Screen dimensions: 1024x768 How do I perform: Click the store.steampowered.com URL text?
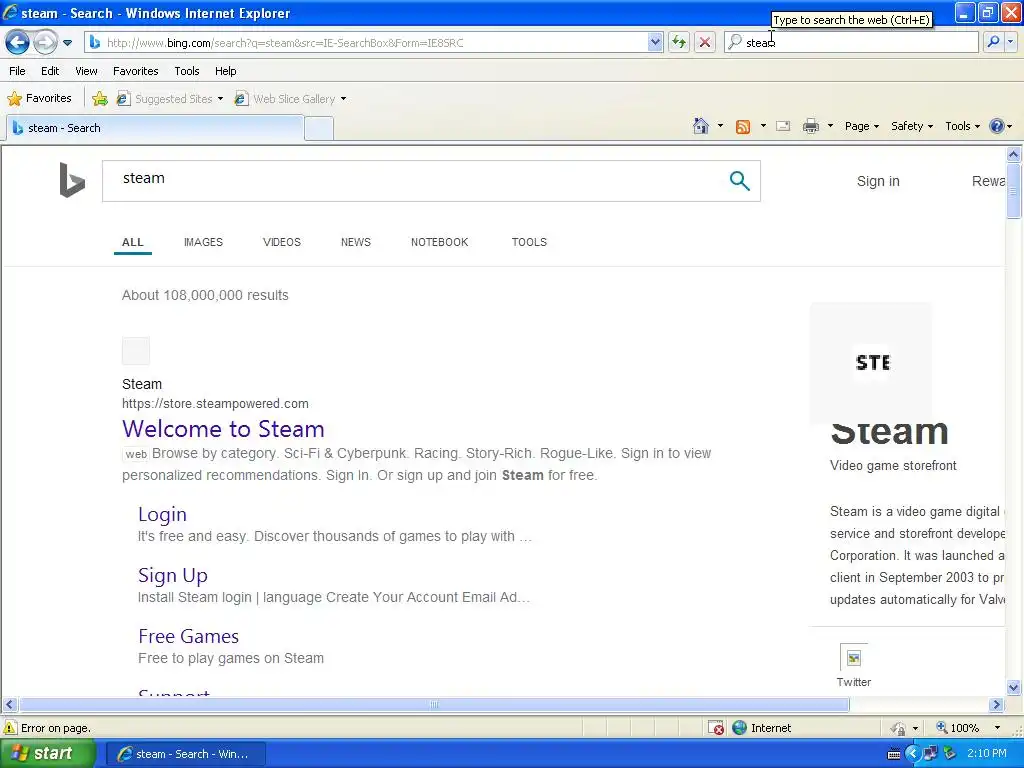(x=216, y=404)
